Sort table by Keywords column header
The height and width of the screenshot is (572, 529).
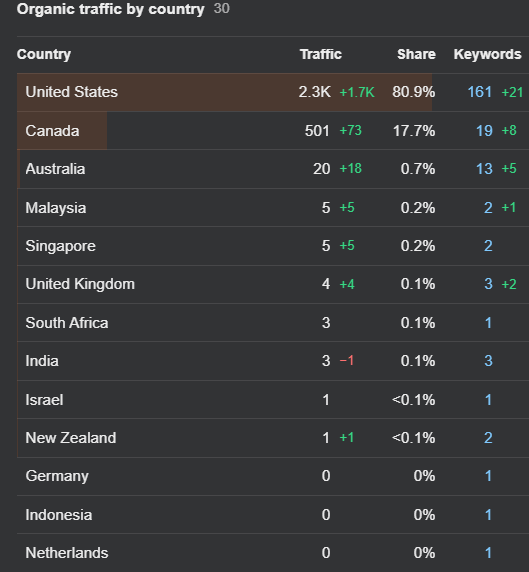click(x=487, y=54)
